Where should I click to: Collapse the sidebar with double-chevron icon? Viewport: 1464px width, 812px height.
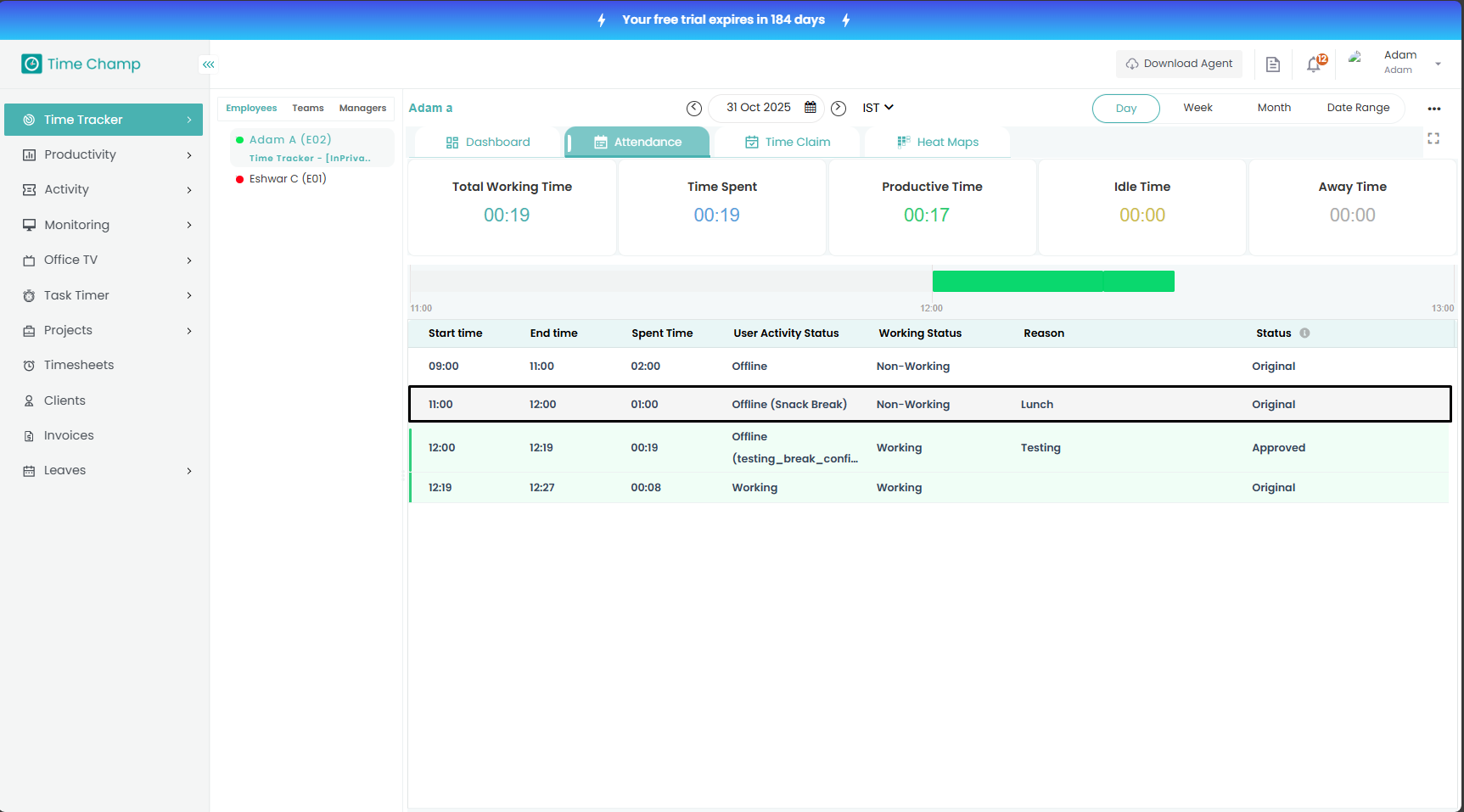coord(208,64)
